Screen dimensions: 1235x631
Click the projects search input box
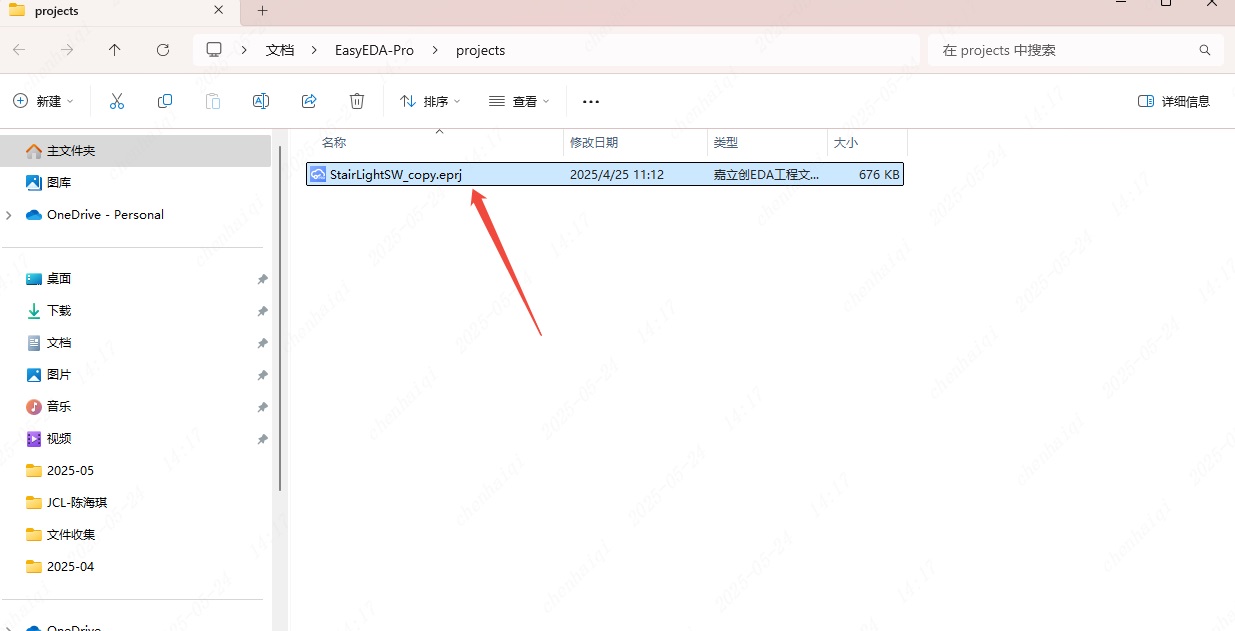tap(1065, 50)
